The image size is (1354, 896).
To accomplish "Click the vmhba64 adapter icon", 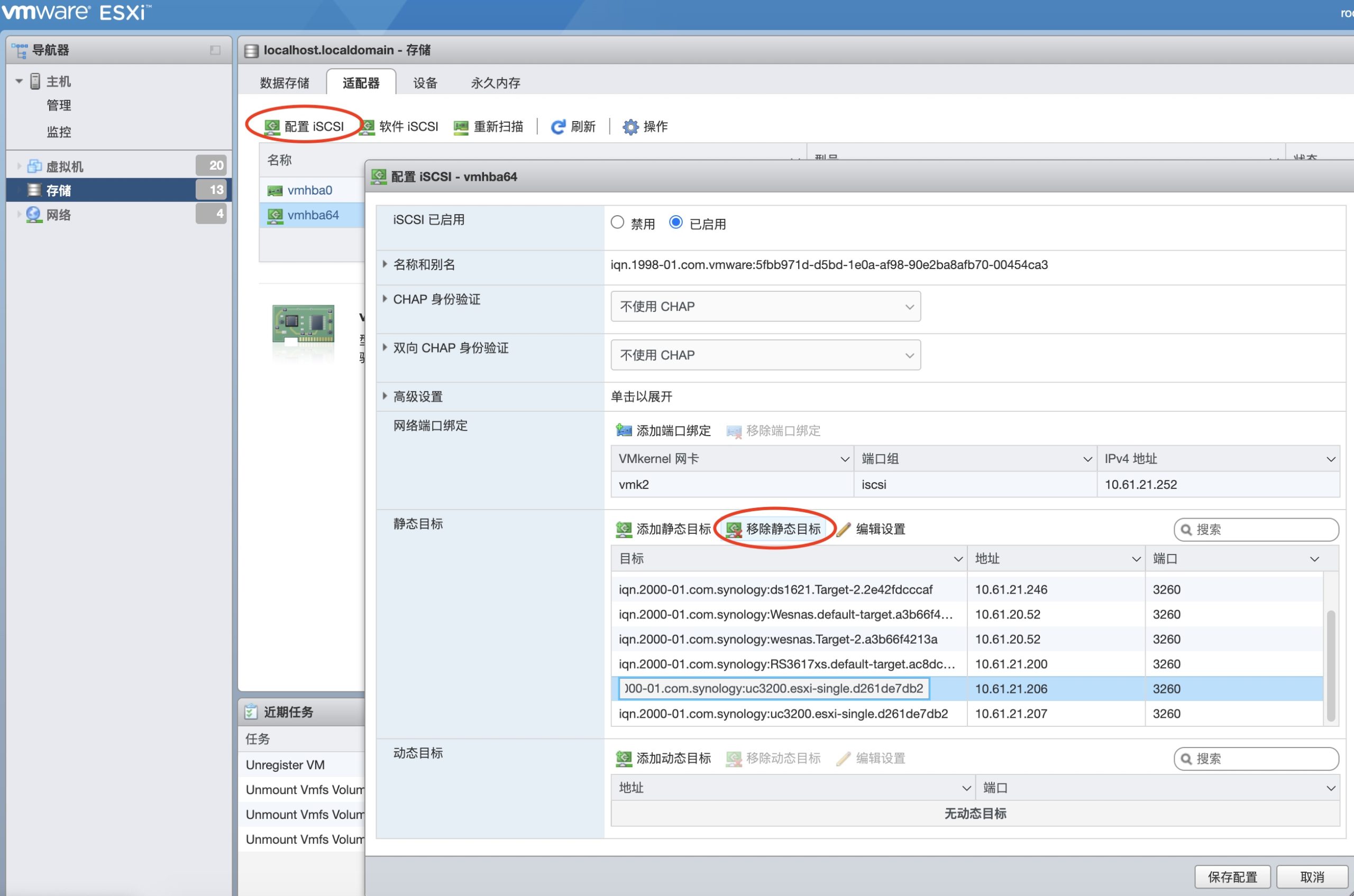I will (x=275, y=216).
